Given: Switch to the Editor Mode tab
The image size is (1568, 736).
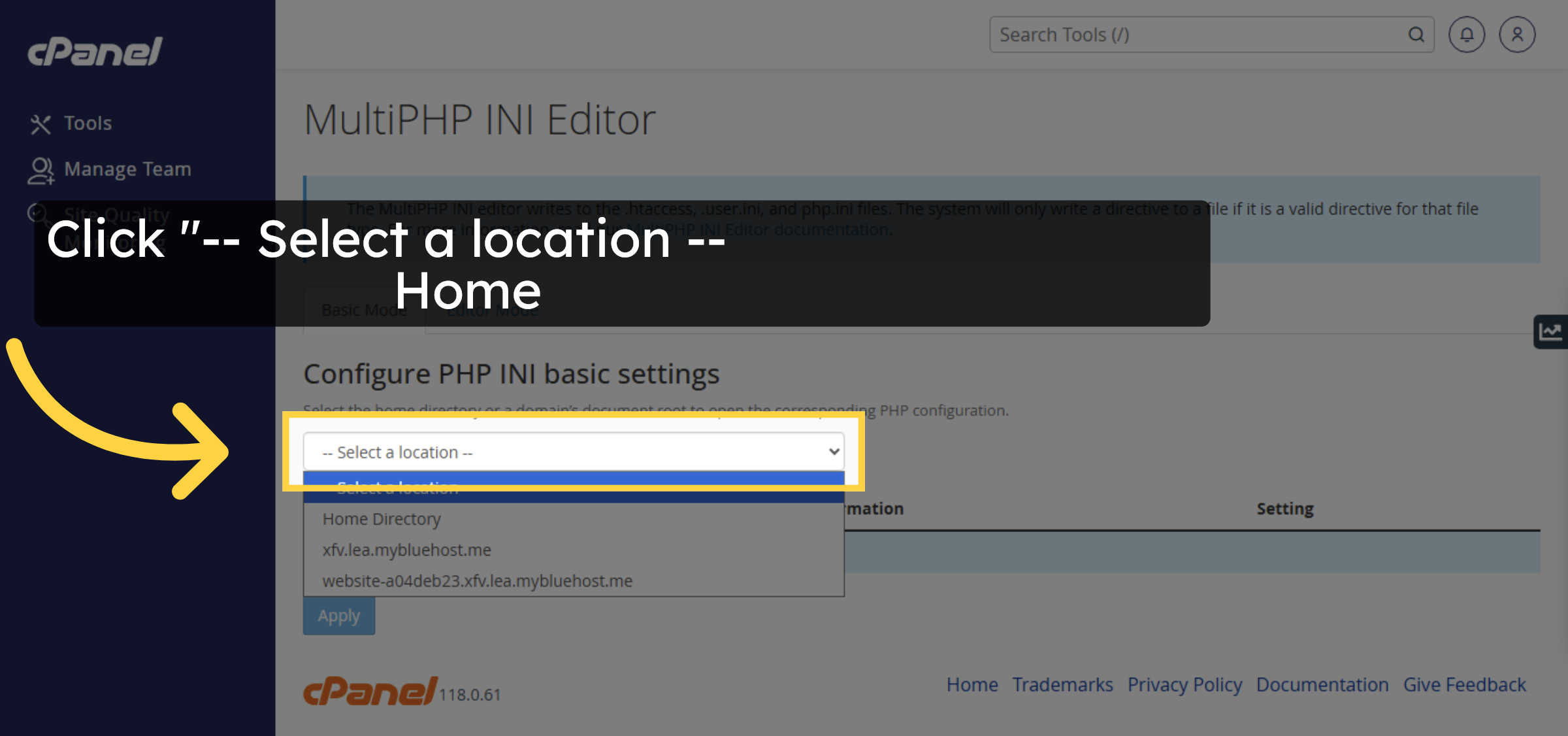Looking at the screenshot, I should pos(492,309).
